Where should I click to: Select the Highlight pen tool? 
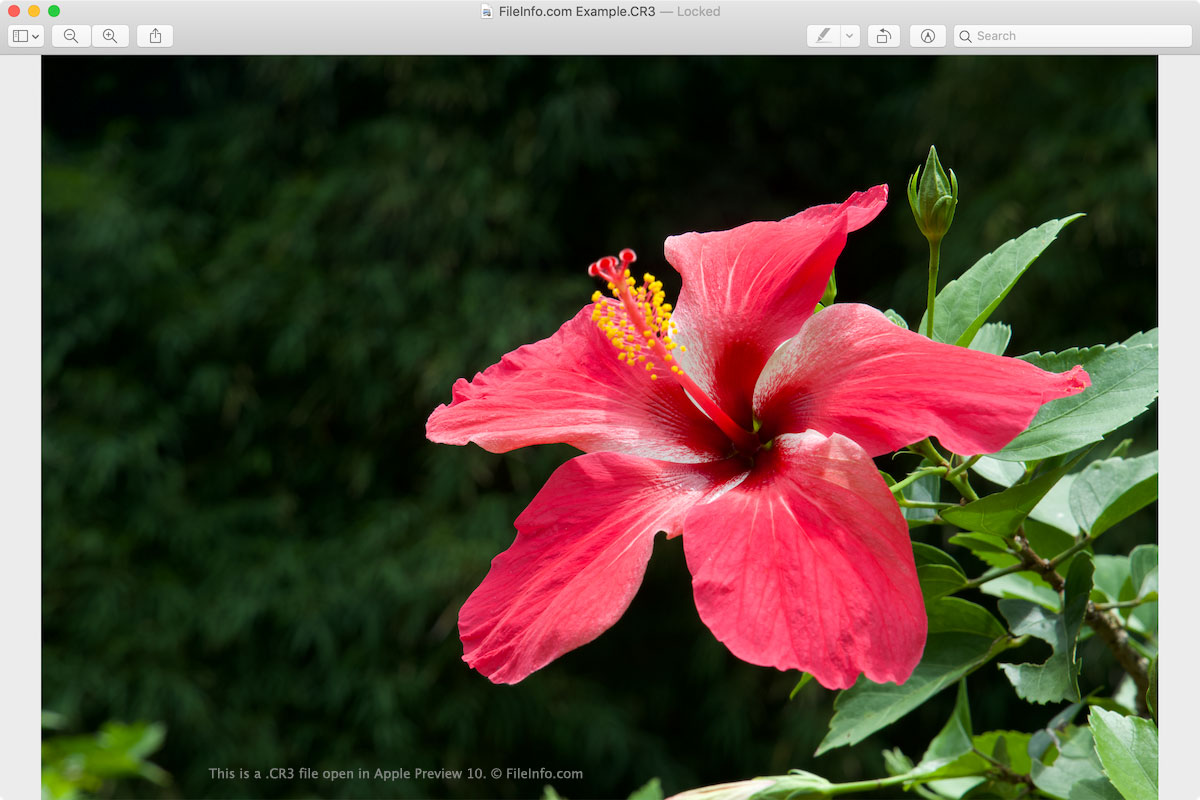tap(823, 36)
